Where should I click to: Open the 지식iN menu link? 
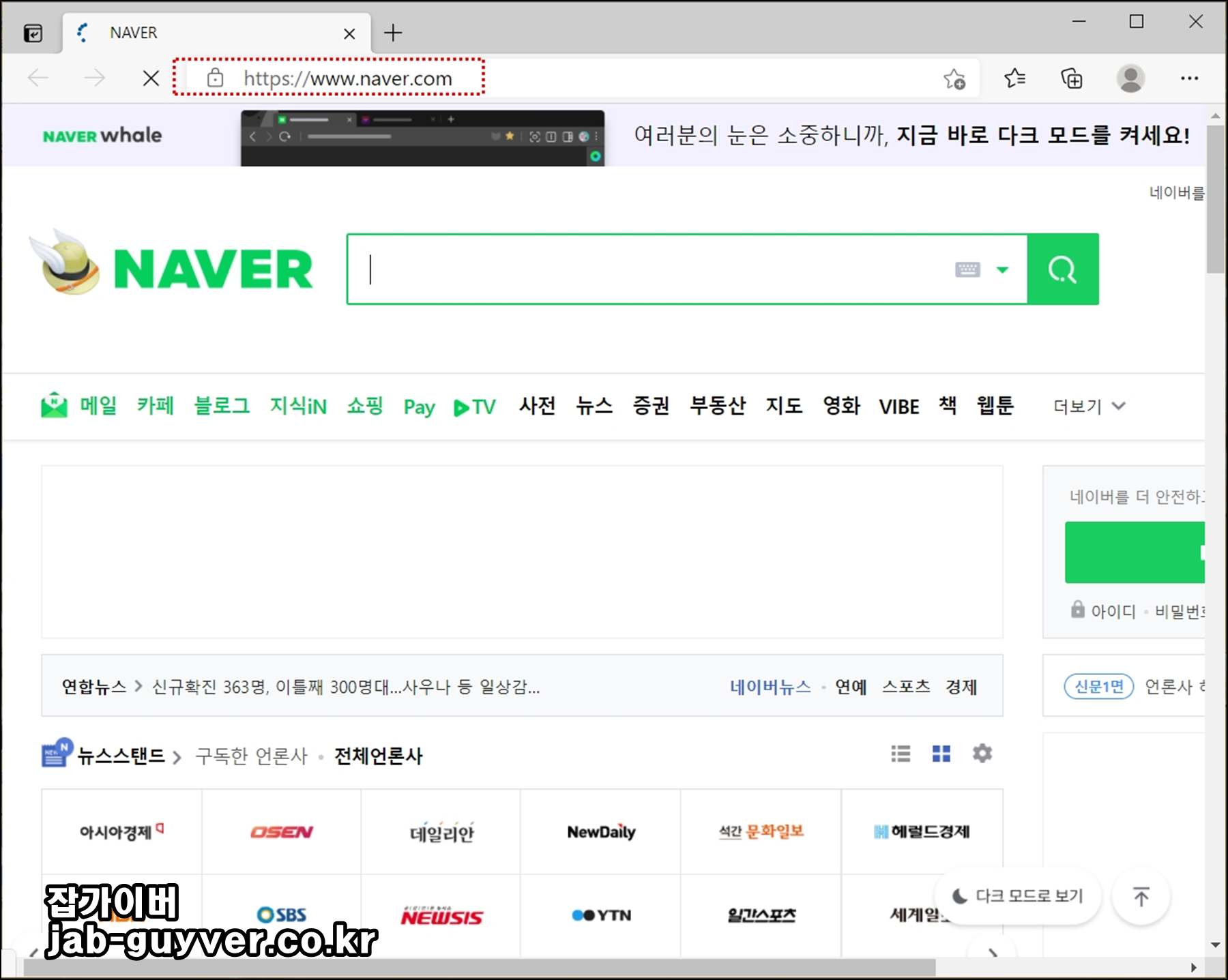[x=298, y=406]
